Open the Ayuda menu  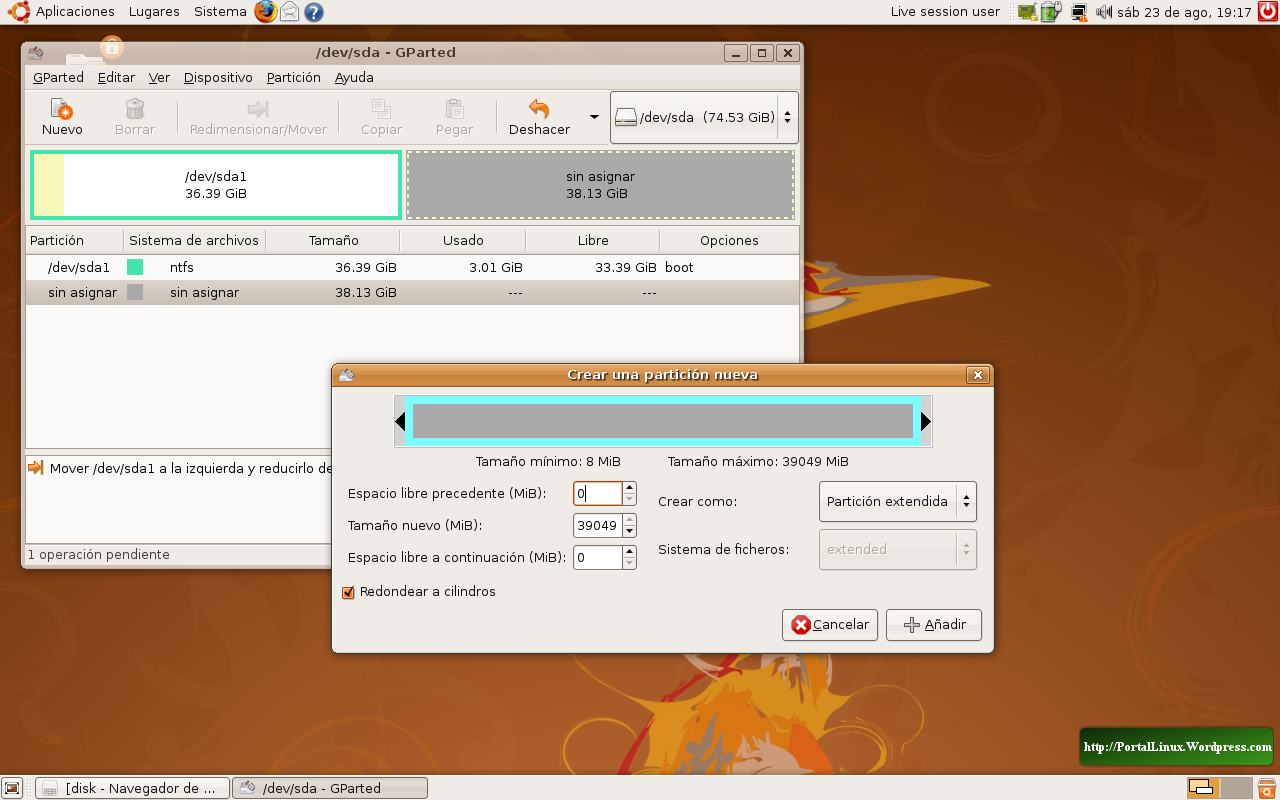[x=354, y=77]
